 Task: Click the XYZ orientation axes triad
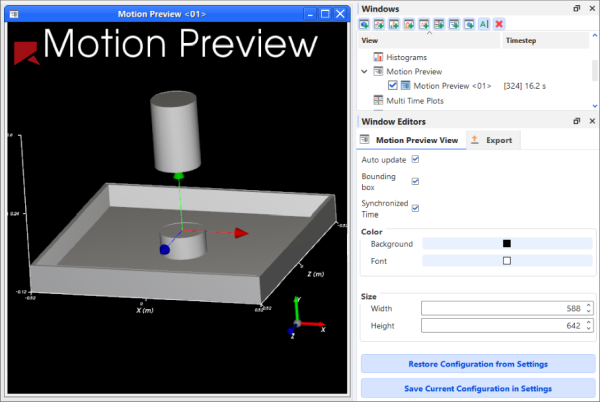pyautogui.click(x=305, y=319)
